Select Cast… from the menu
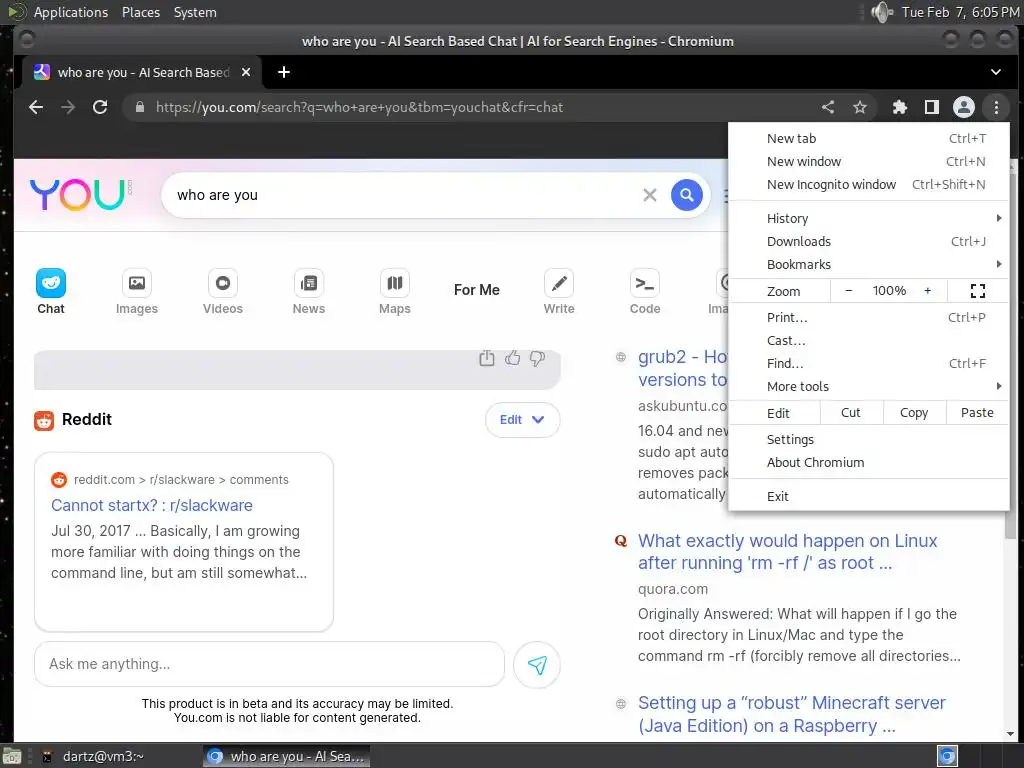This screenshot has height=768, width=1024. (x=869, y=340)
